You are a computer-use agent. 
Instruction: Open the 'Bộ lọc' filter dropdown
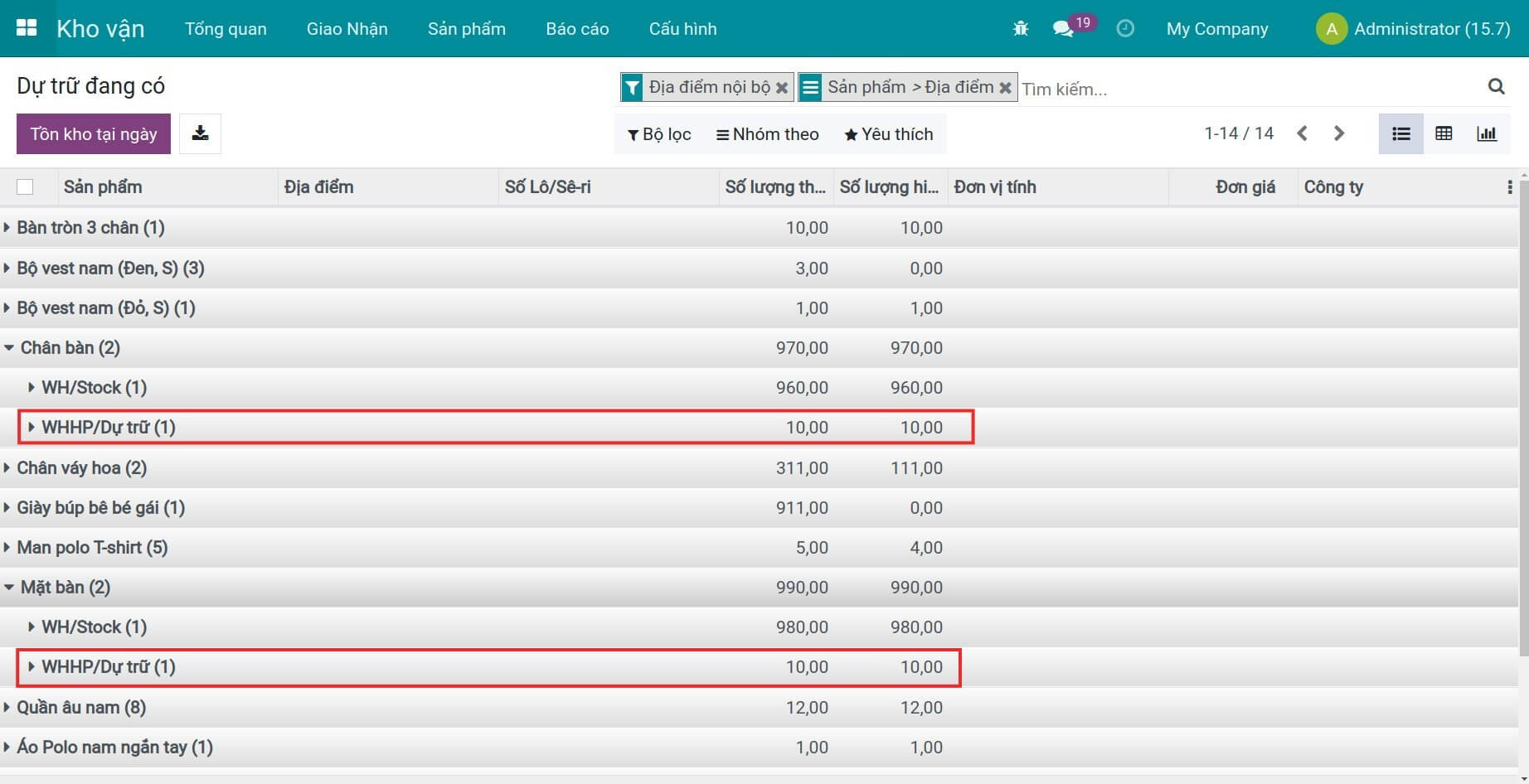coord(659,134)
